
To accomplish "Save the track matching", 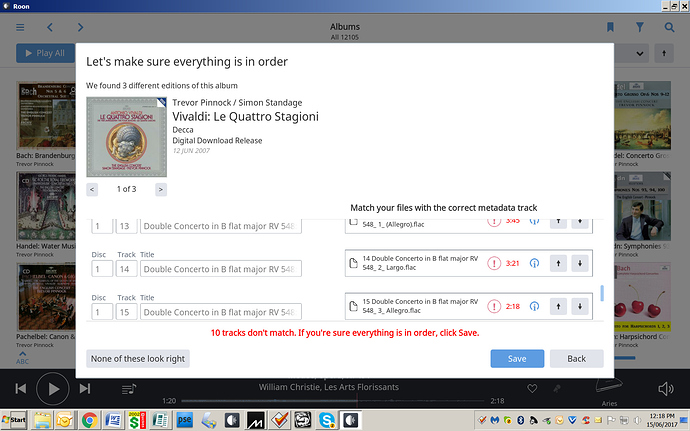I will click(x=517, y=359).
